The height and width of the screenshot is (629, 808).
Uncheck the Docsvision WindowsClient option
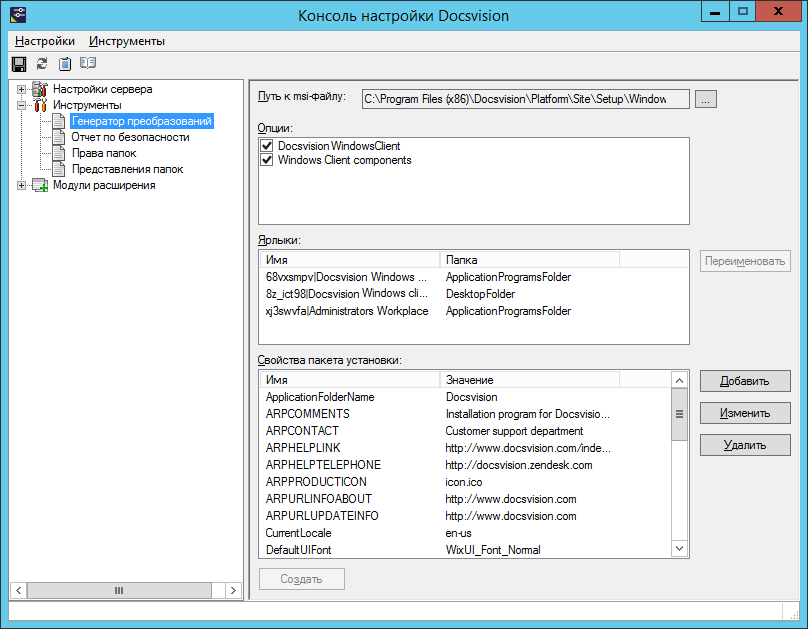point(266,146)
